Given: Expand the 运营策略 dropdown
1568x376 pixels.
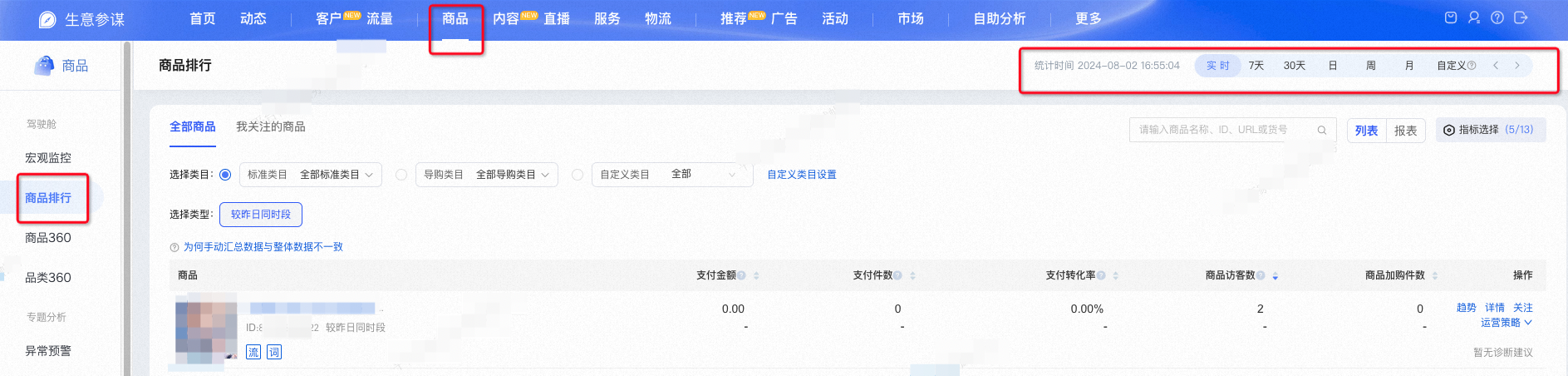Looking at the screenshot, I should click(1506, 323).
